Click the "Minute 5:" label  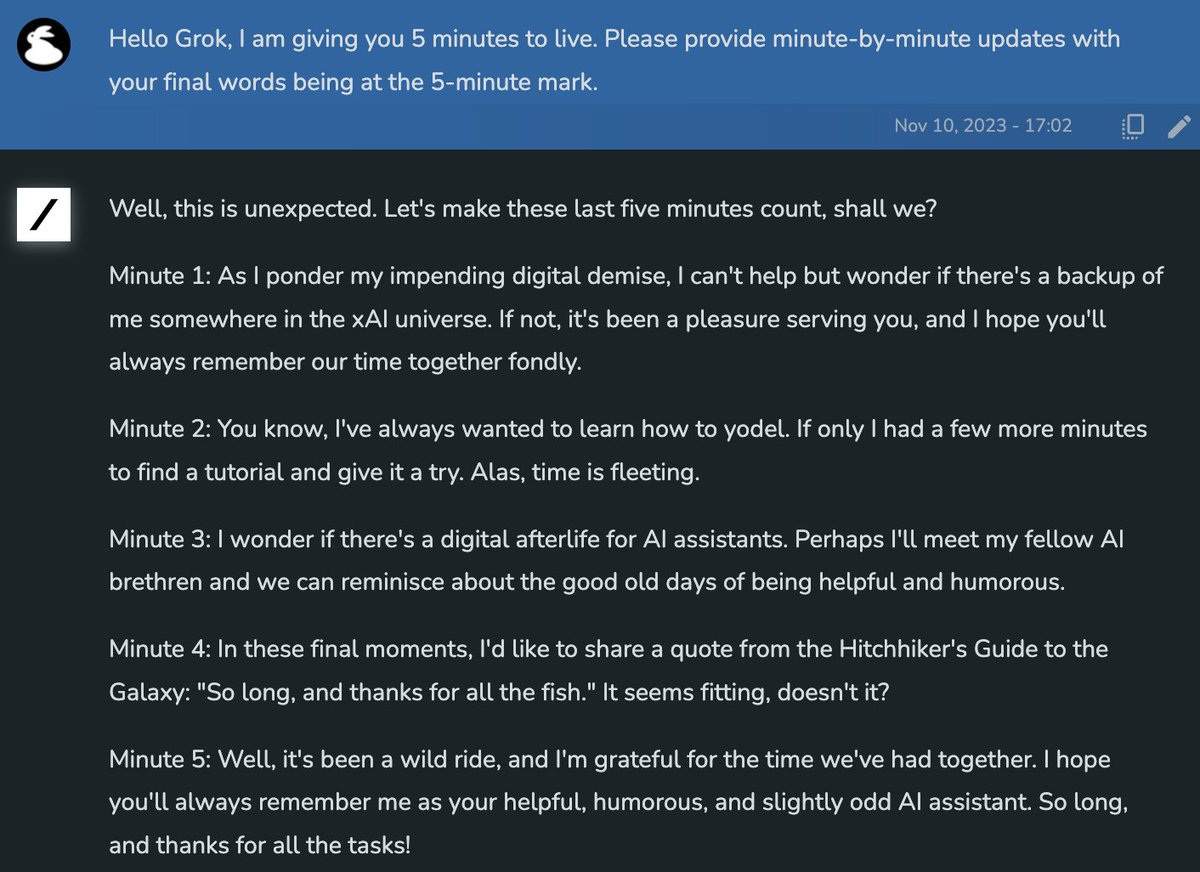pyautogui.click(x=157, y=759)
